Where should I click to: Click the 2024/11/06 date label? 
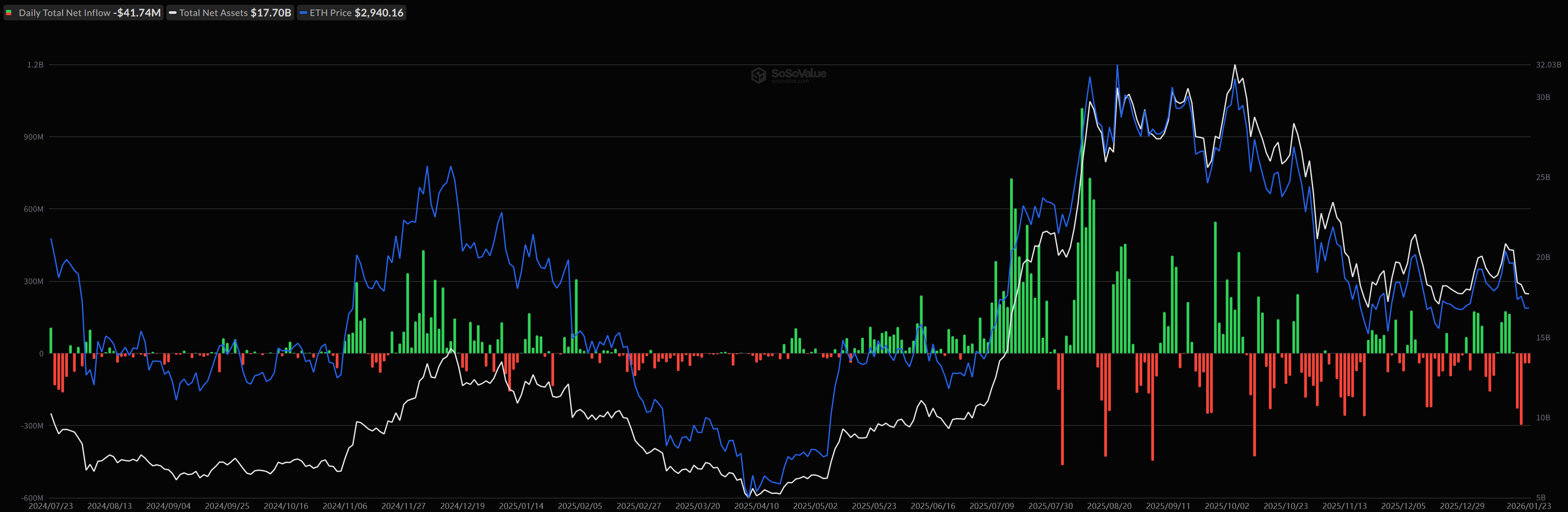click(x=345, y=506)
